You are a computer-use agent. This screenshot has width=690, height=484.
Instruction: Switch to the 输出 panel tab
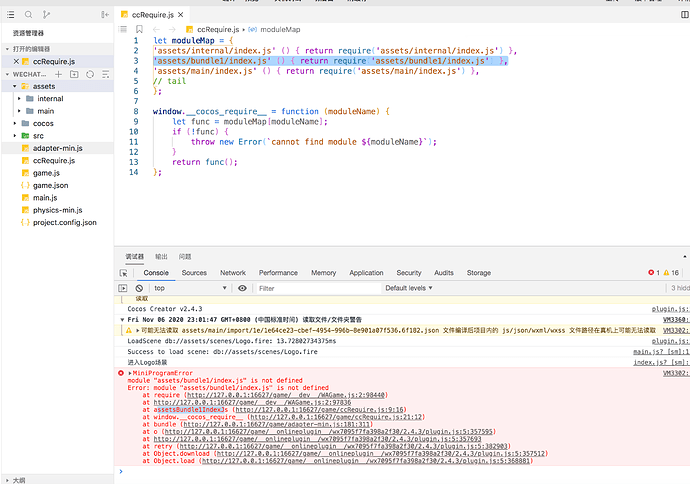[x=161, y=257]
